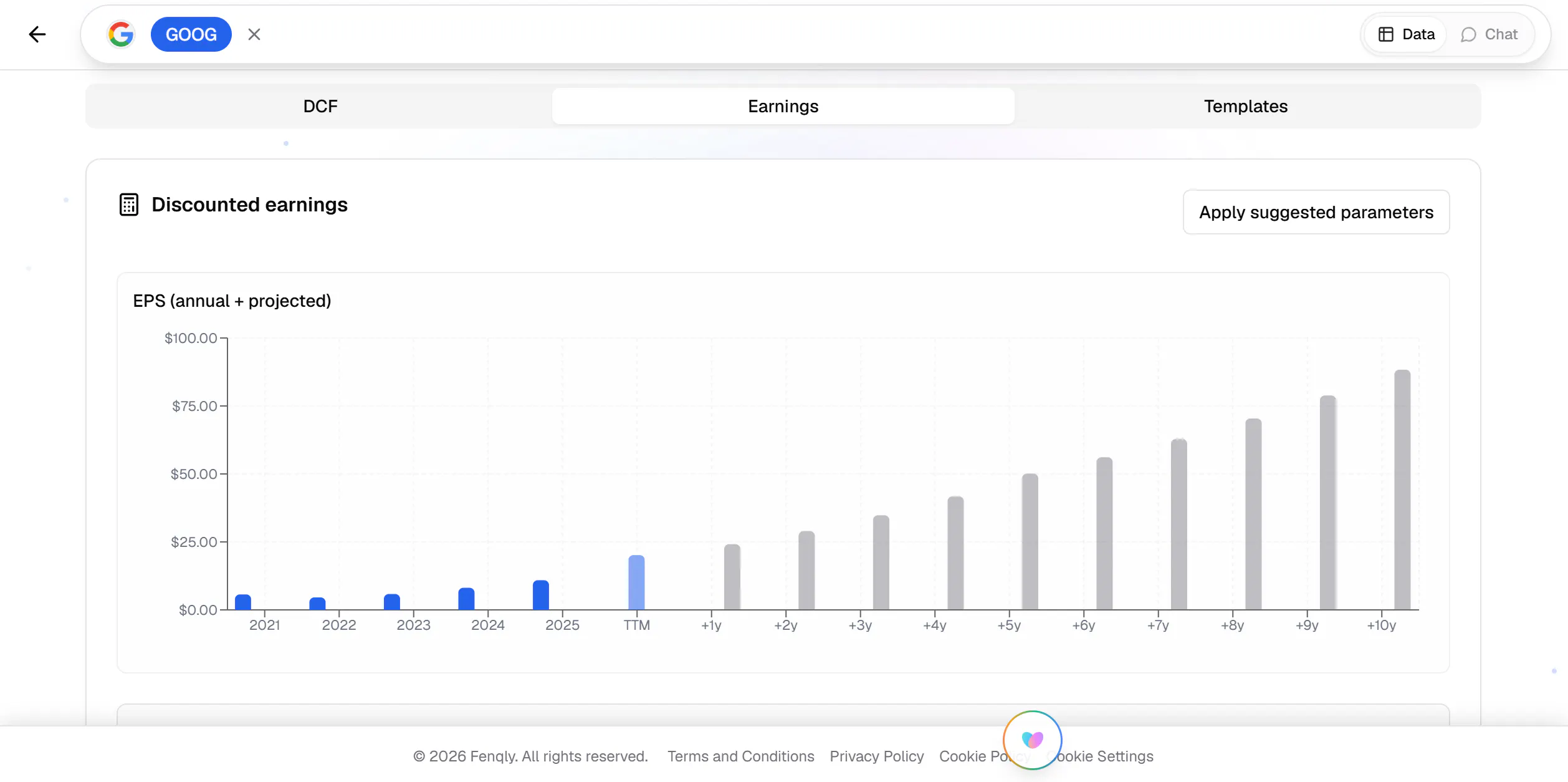
Task: Click the EPS (annual + projected) title
Action: tap(232, 301)
